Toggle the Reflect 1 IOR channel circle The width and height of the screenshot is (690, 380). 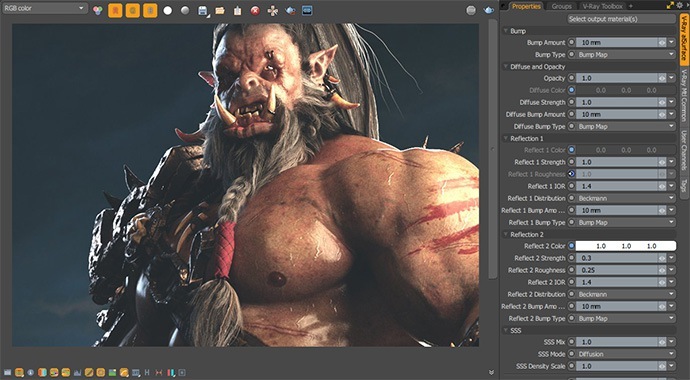571,186
